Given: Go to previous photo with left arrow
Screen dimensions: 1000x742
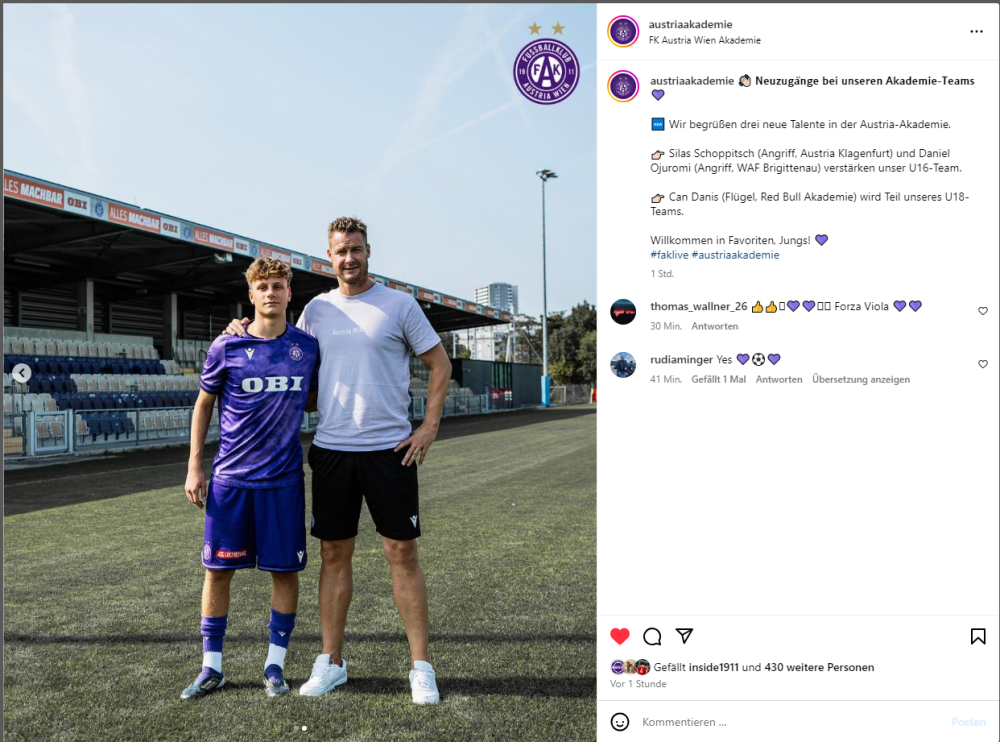Looking at the screenshot, I should click(x=22, y=373).
